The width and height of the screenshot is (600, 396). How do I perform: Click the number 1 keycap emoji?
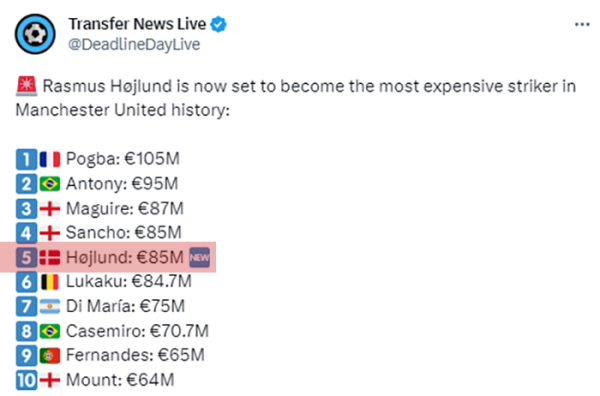[26, 159]
